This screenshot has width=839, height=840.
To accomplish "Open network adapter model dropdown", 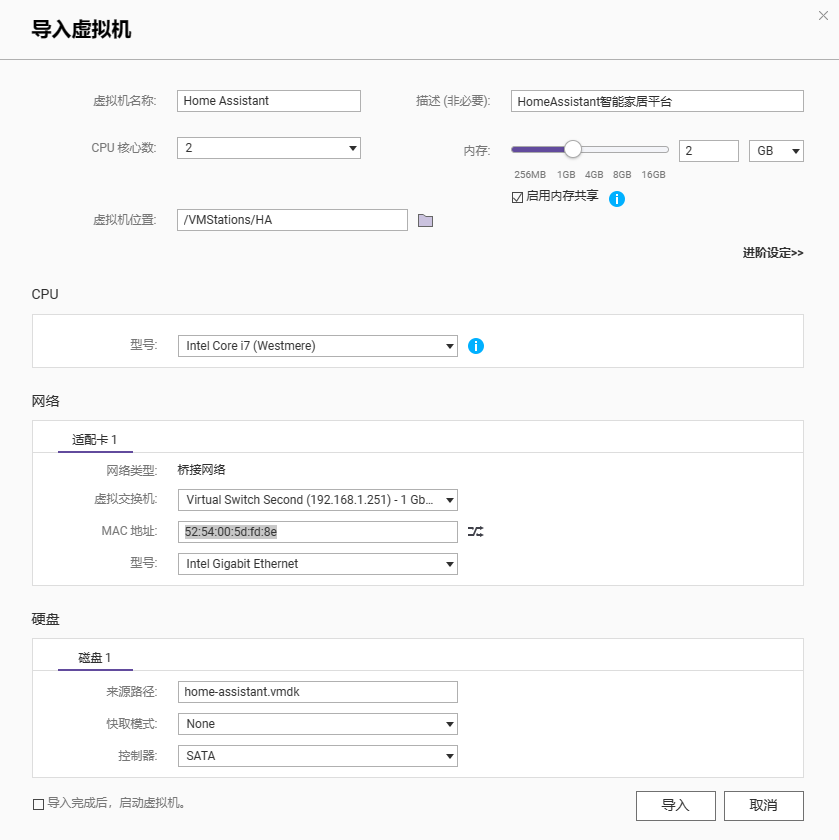I will tap(318, 564).
